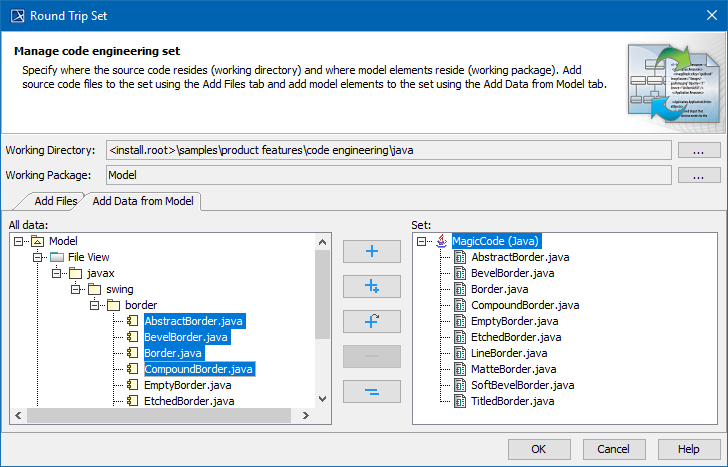Select EmptyBorder.java in All data tree
The width and height of the screenshot is (728, 467).
[187, 385]
